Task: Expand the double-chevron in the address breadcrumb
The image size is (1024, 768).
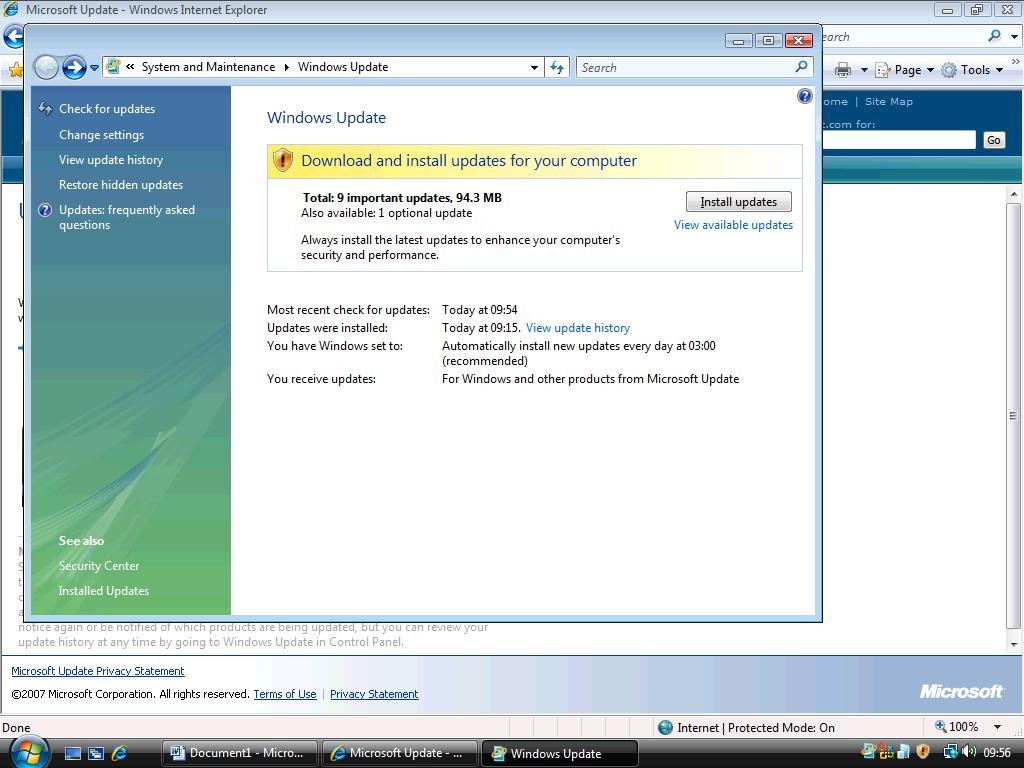Action: pyautogui.click(x=131, y=67)
